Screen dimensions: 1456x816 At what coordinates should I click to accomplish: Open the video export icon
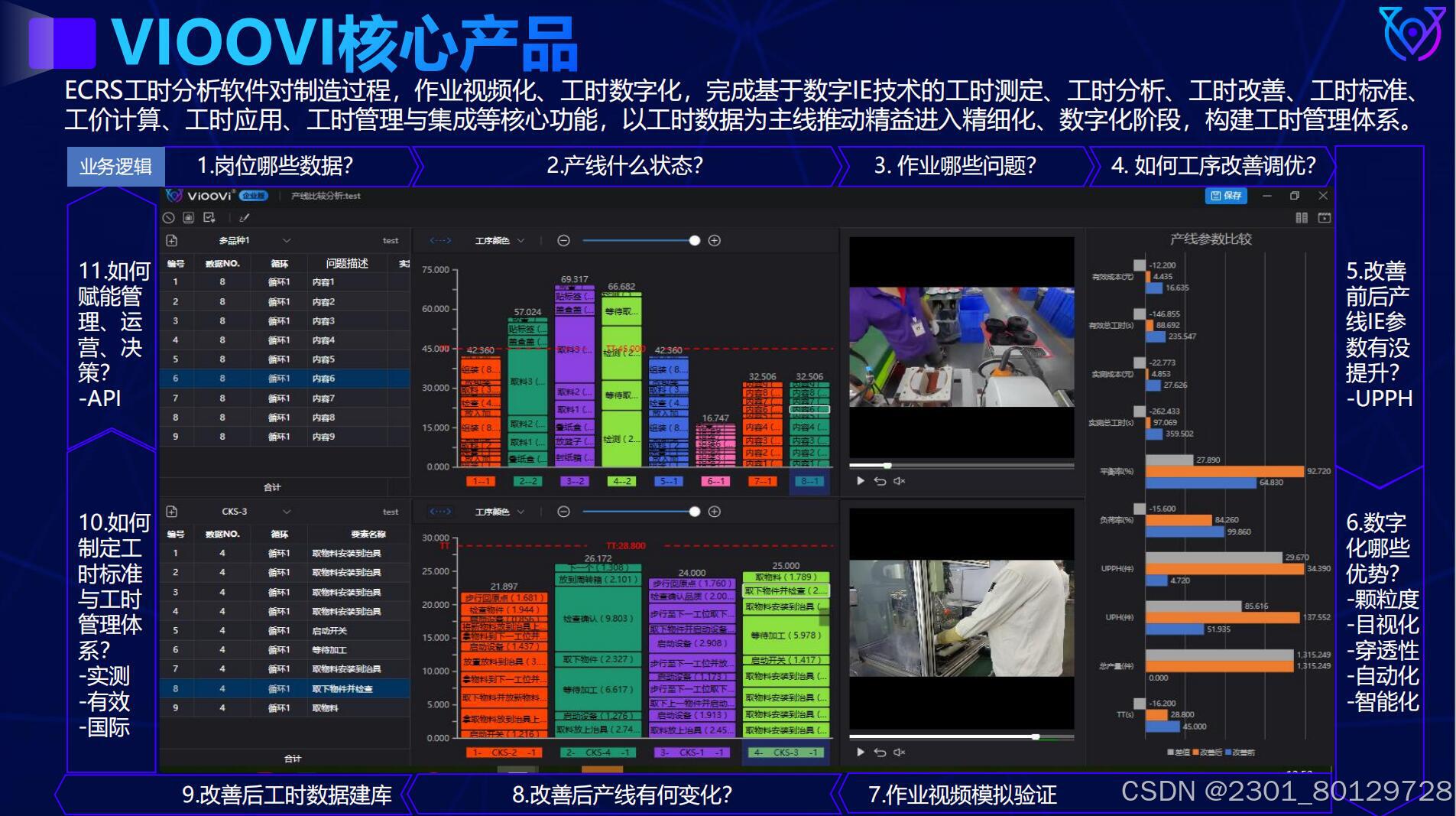[x=1325, y=219]
